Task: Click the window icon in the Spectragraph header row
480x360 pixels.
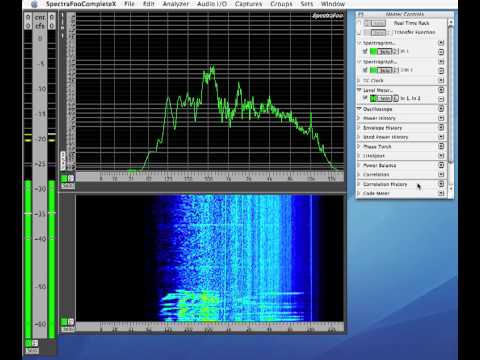Action: [x=441, y=62]
